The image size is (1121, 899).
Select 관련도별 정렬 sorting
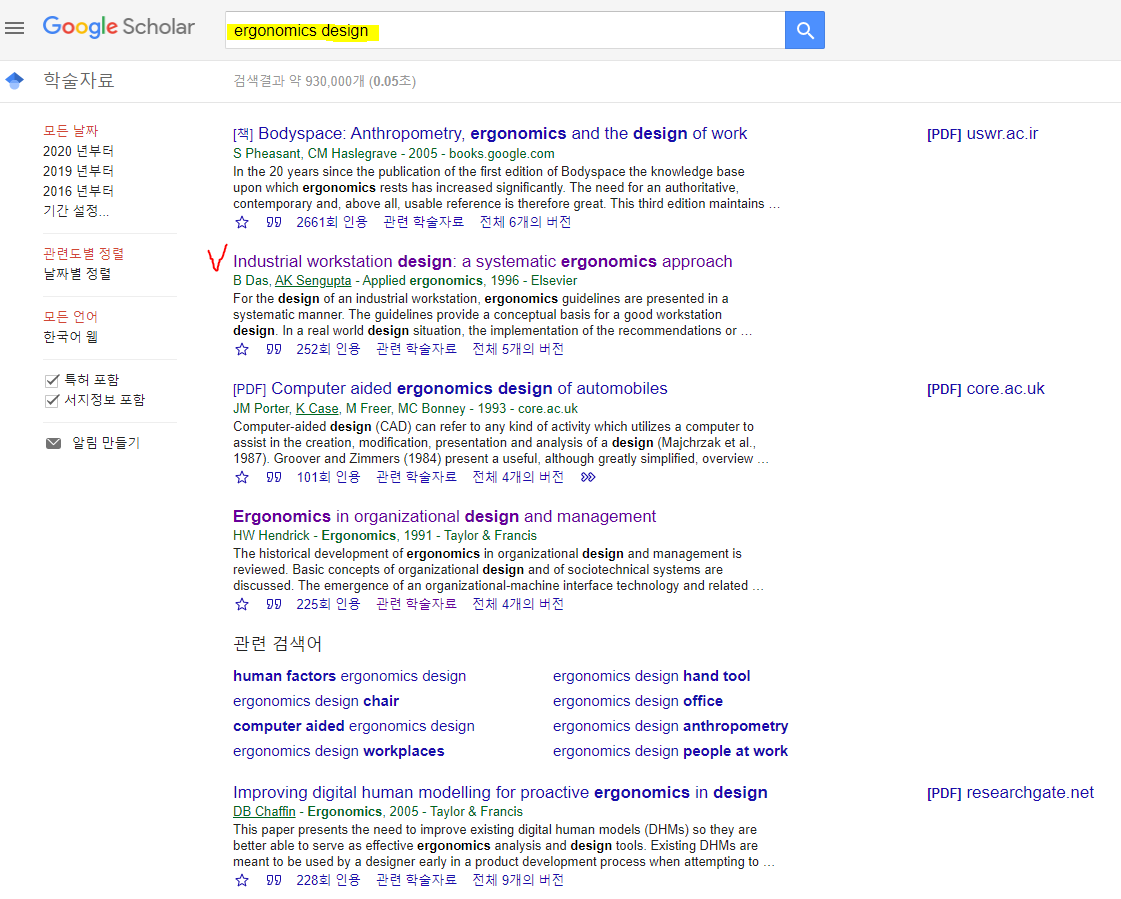pyautogui.click(x=84, y=254)
